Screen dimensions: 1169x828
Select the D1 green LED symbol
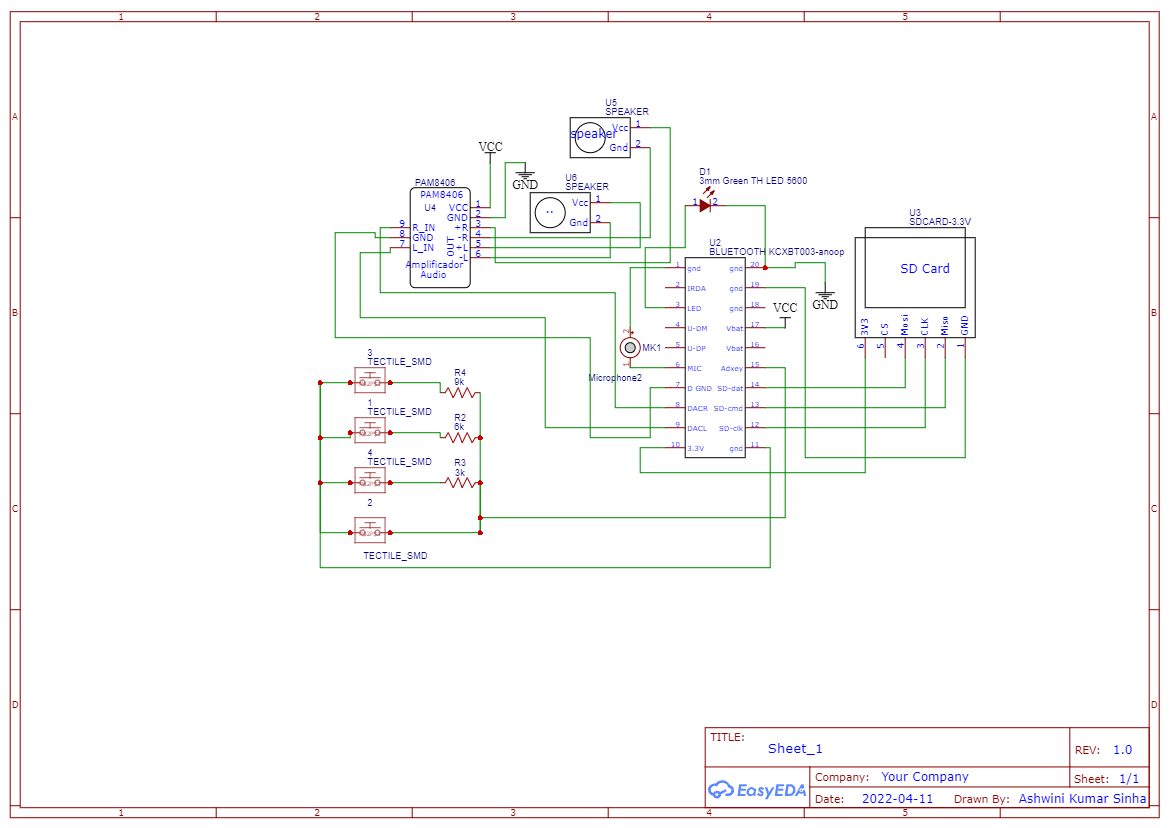705,205
